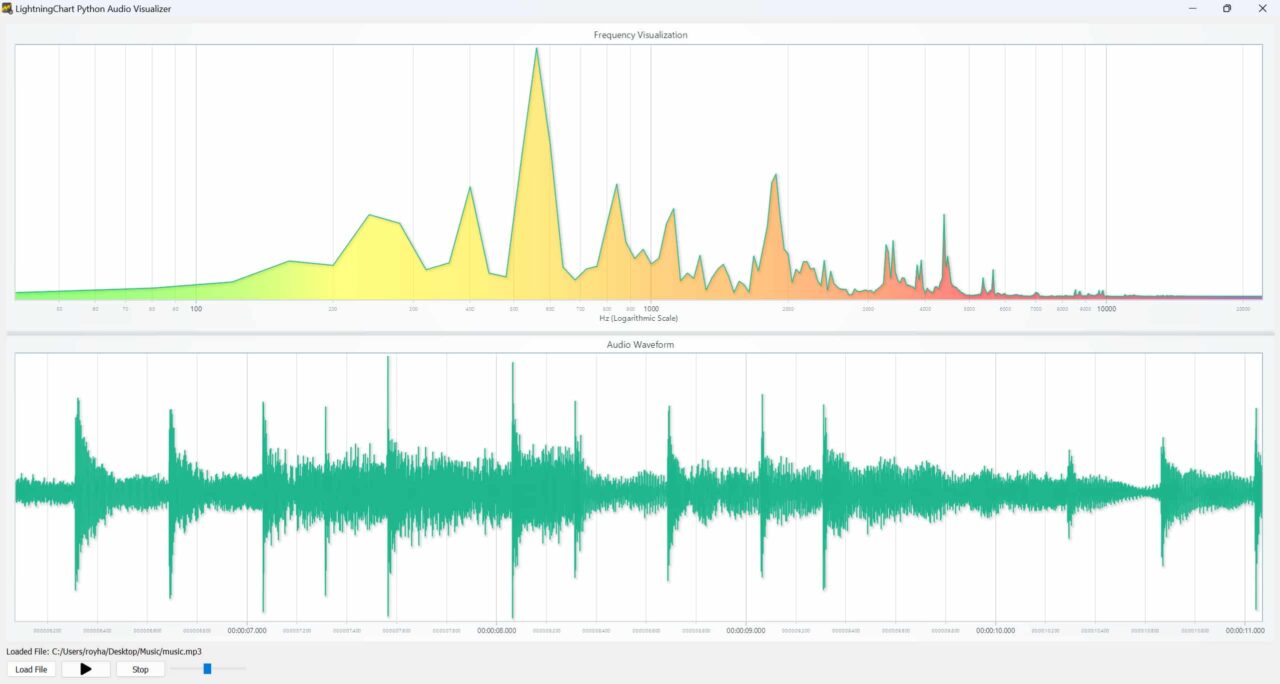Click the Hz (Logarithmic Scale) axis title
The height and width of the screenshot is (684, 1280).
pyautogui.click(x=639, y=319)
